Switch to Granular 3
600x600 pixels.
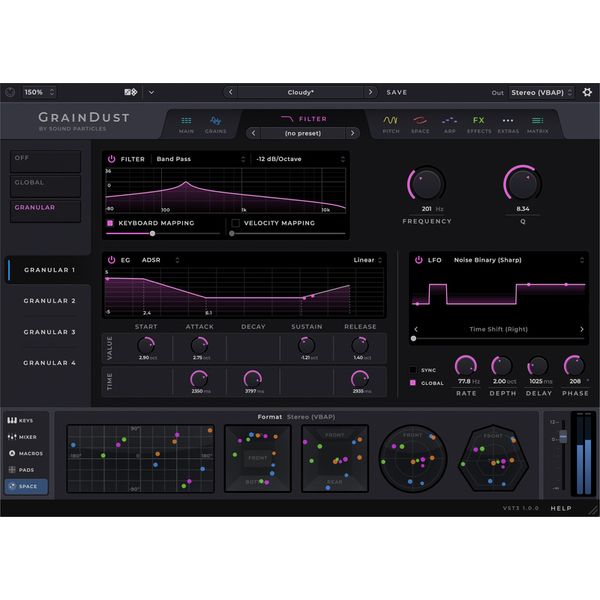(49, 332)
